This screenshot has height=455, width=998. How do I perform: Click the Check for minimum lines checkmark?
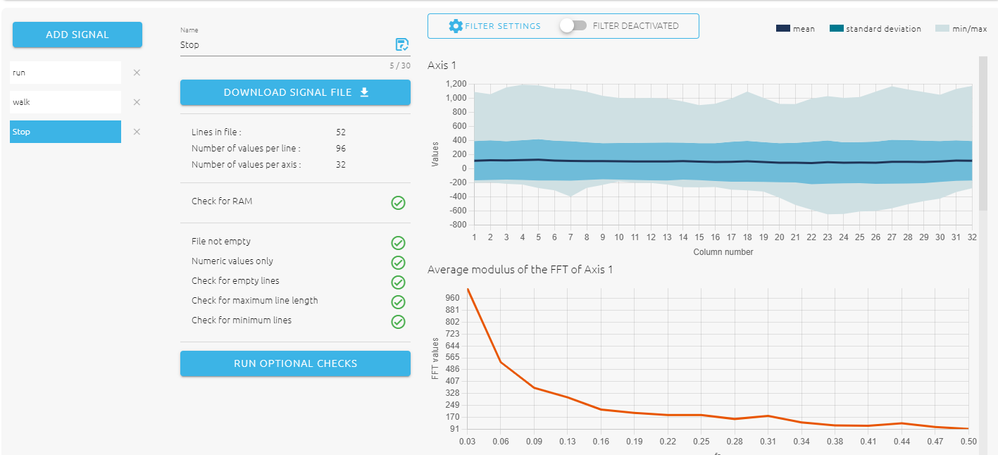click(x=398, y=321)
